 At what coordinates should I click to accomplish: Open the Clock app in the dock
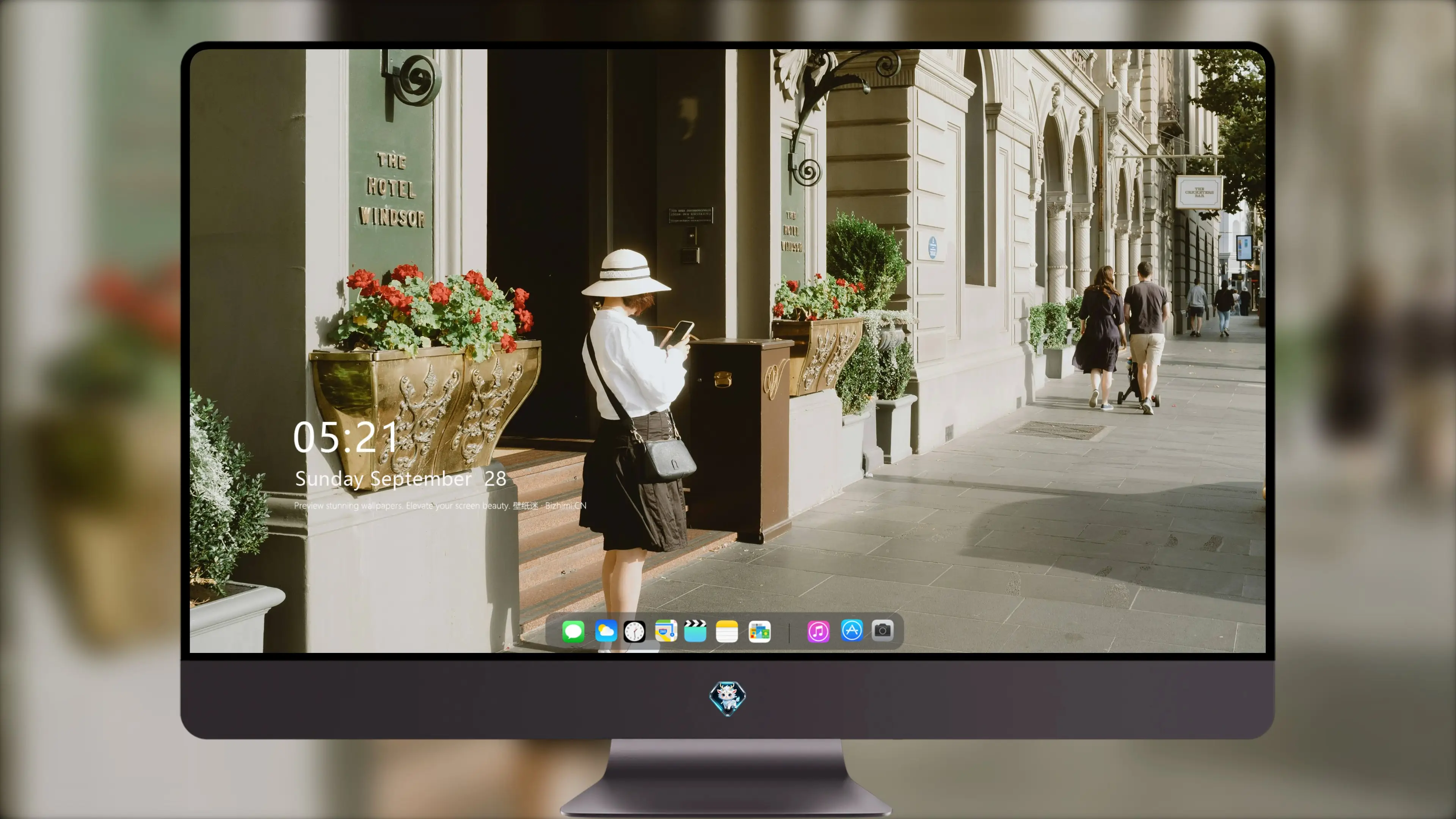coord(634,631)
